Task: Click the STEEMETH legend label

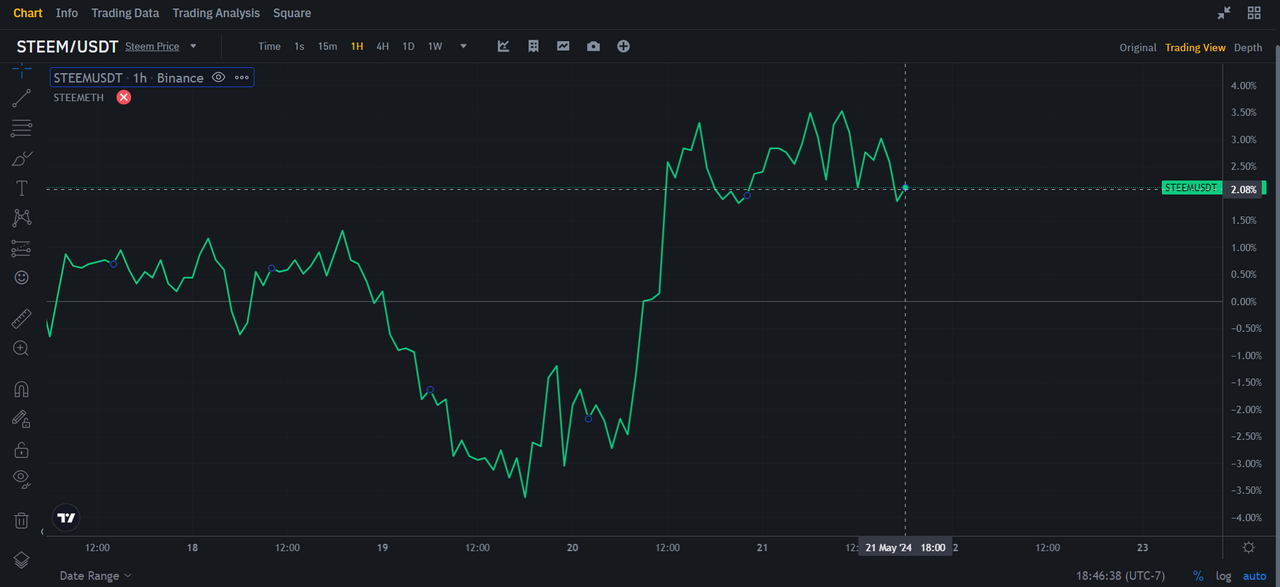Action: point(79,97)
